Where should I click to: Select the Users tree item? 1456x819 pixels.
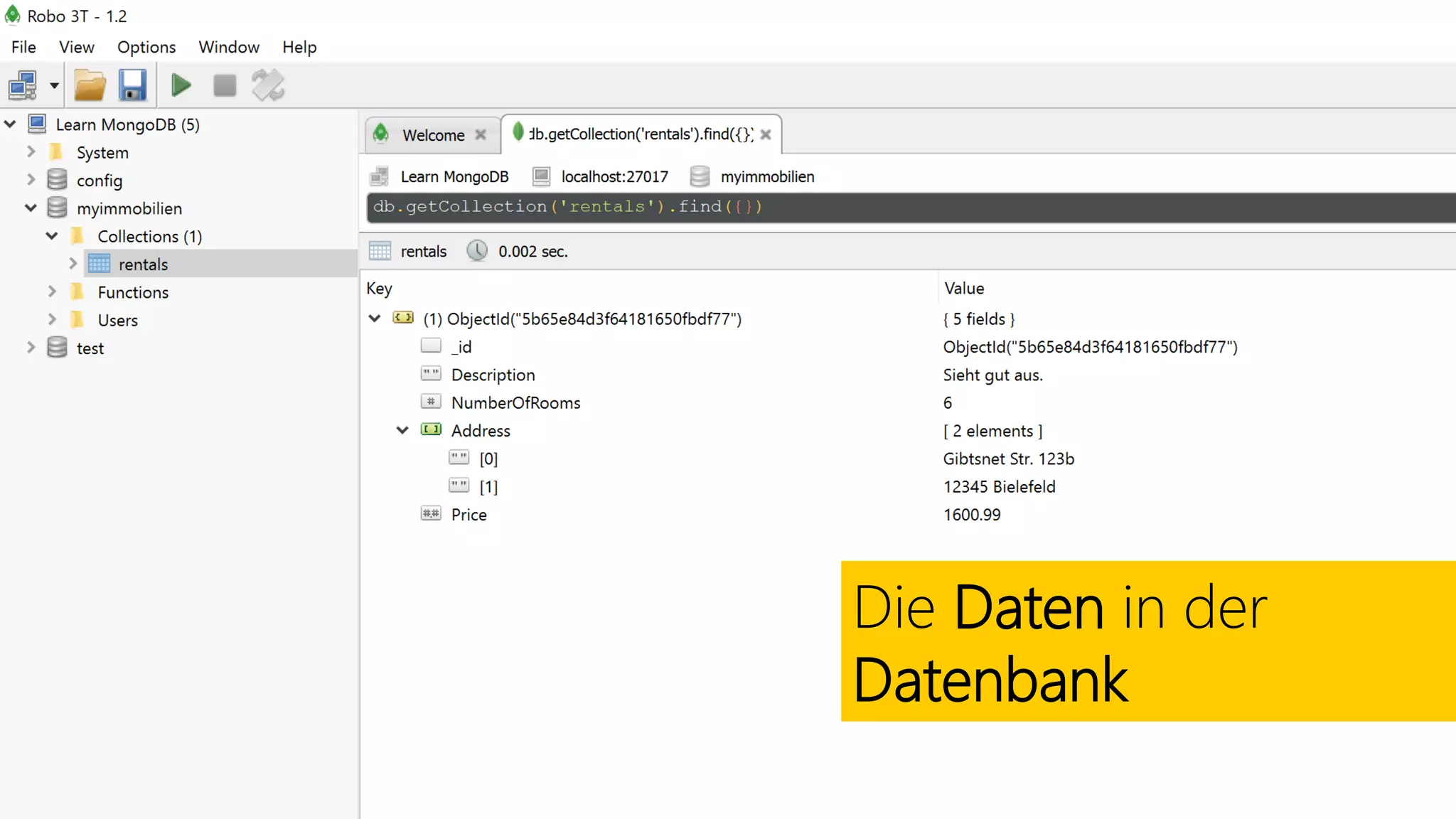pos(118,320)
